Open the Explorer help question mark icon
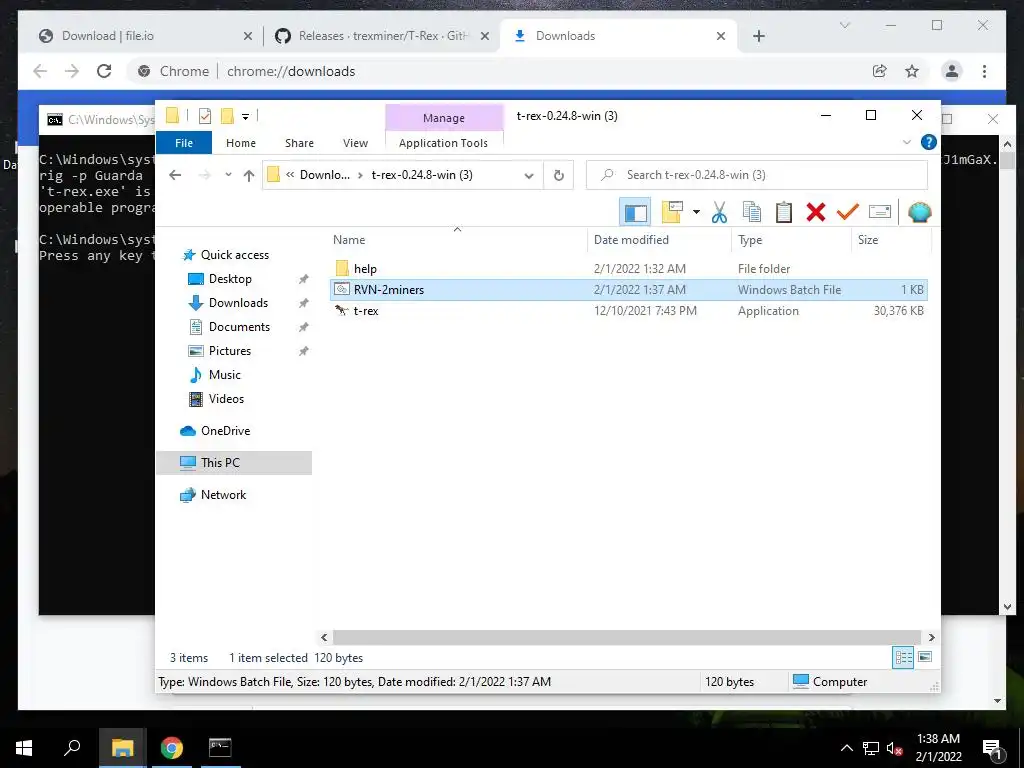The height and width of the screenshot is (768, 1024). point(928,142)
